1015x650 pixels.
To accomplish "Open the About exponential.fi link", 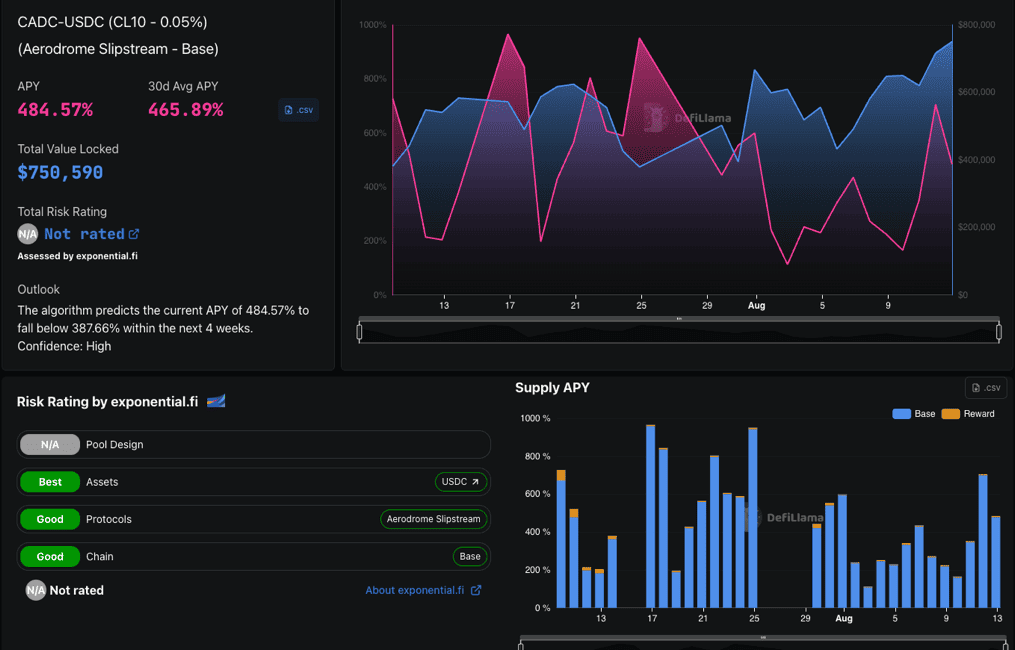I will click(414, 590).
